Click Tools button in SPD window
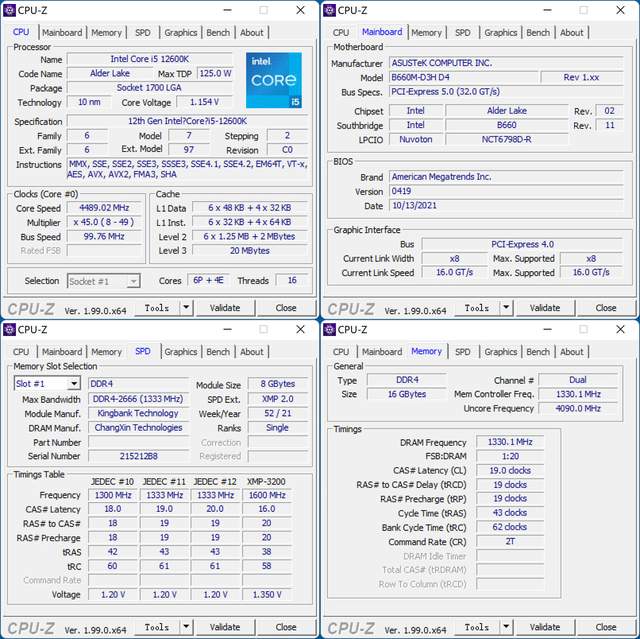The height and width of the screenshot is (639, 640). [157, 627]
